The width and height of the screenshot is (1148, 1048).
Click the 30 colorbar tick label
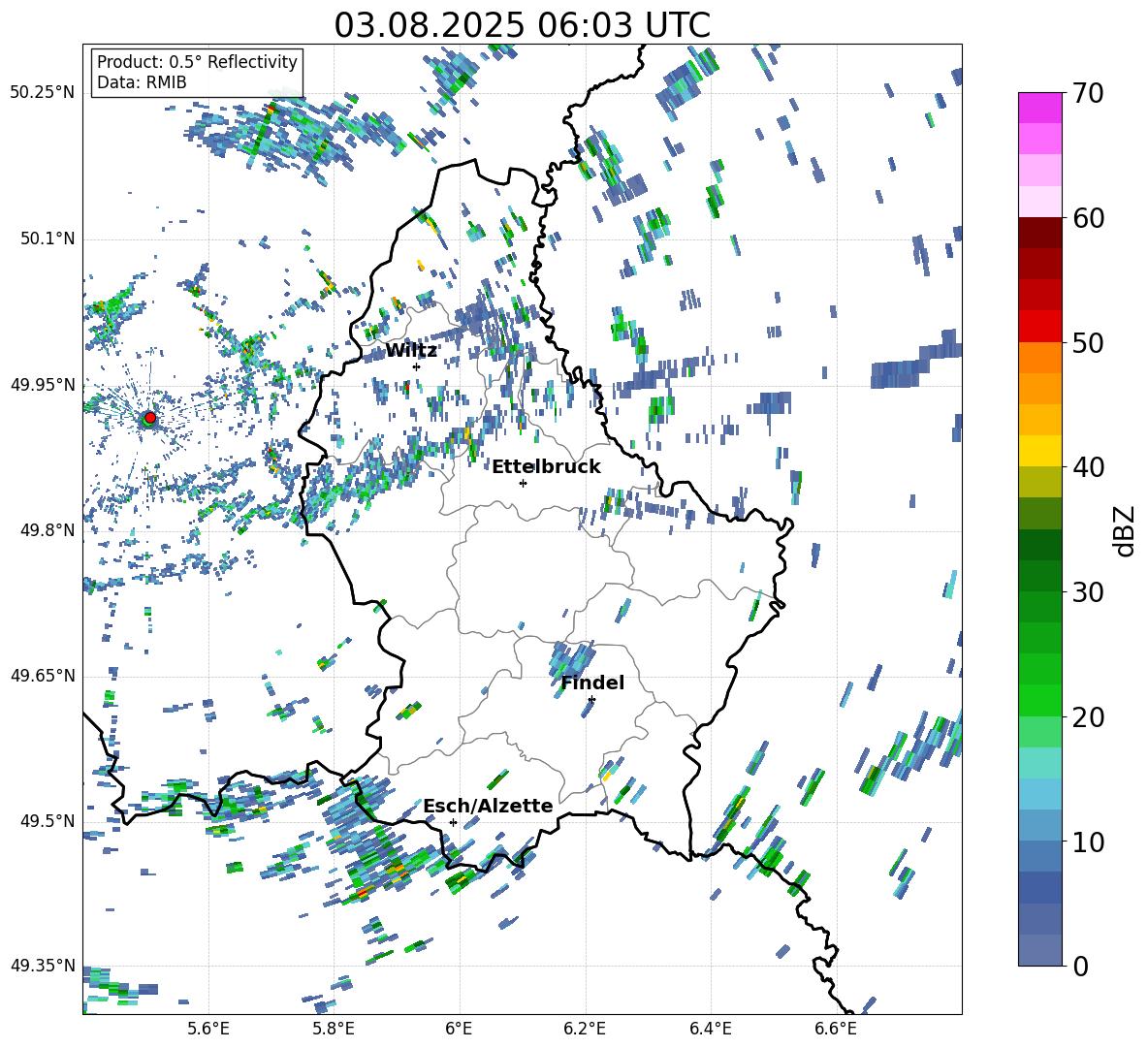tap(1088, 591)
